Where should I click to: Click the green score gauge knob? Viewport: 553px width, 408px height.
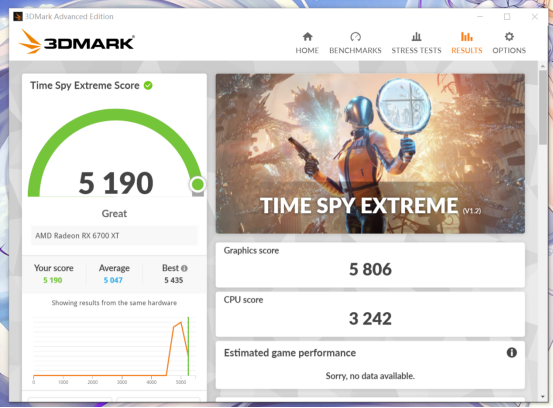[x=198, y=184]
